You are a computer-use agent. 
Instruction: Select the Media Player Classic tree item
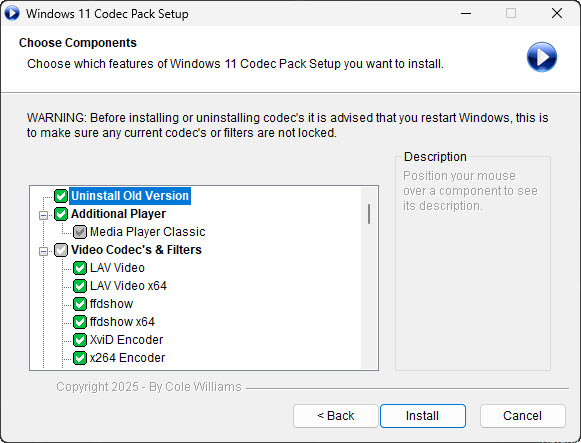click(x=147, y=232)
